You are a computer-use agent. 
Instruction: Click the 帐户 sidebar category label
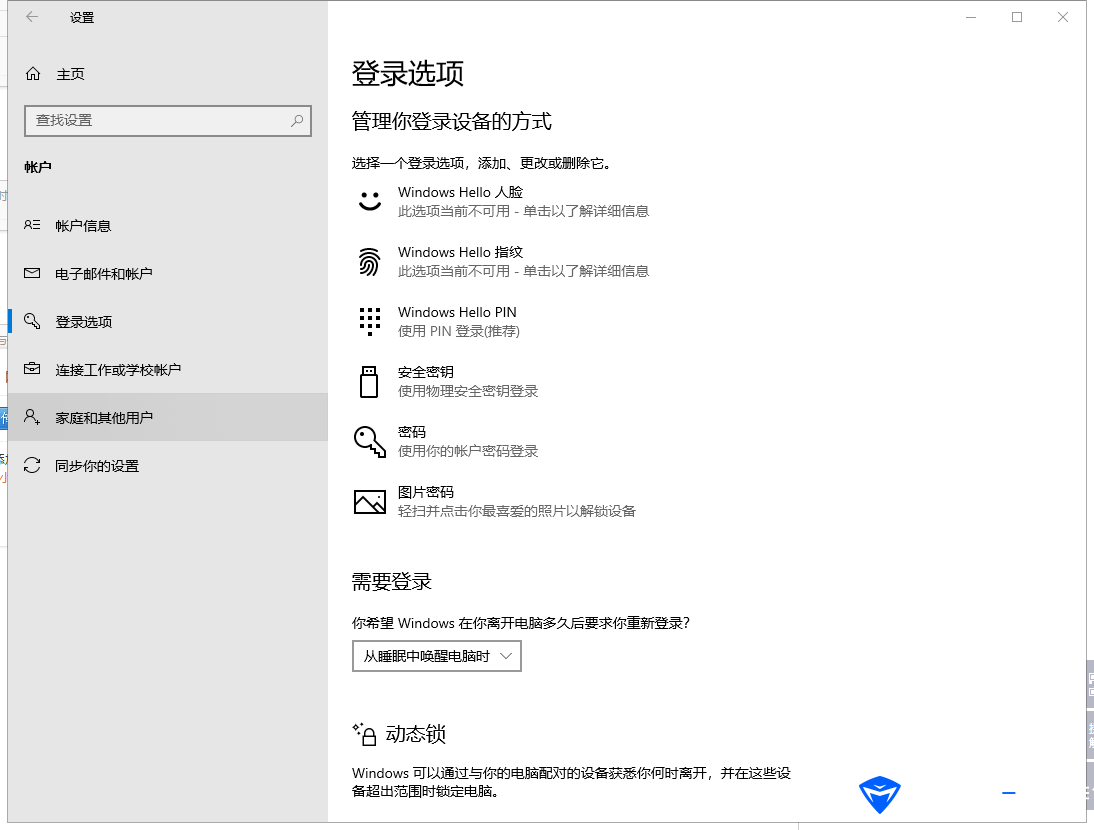[x=38, y=167]
